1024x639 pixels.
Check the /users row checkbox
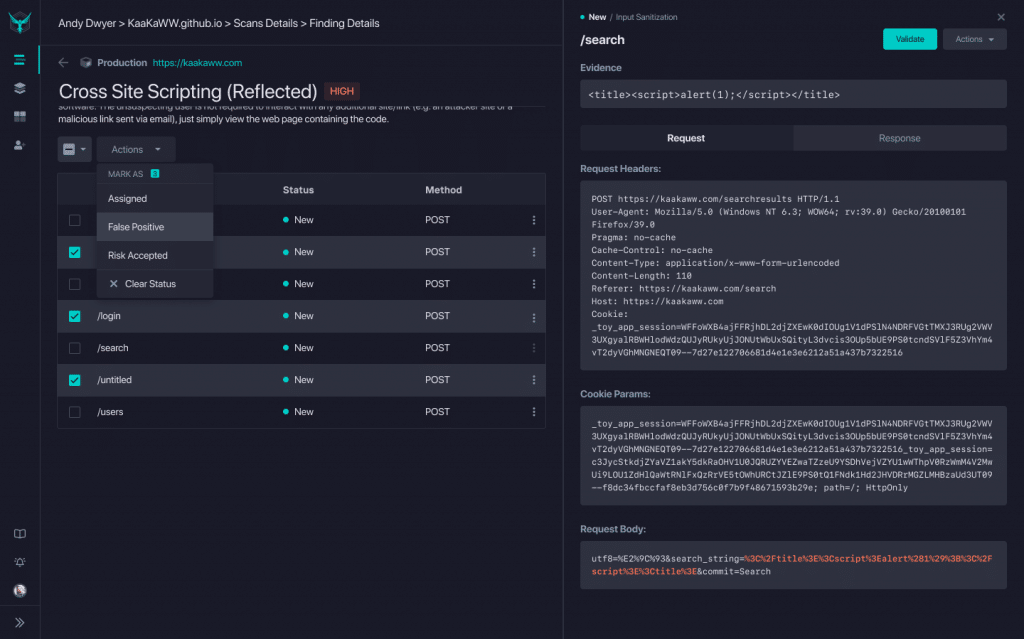[74, 412]
